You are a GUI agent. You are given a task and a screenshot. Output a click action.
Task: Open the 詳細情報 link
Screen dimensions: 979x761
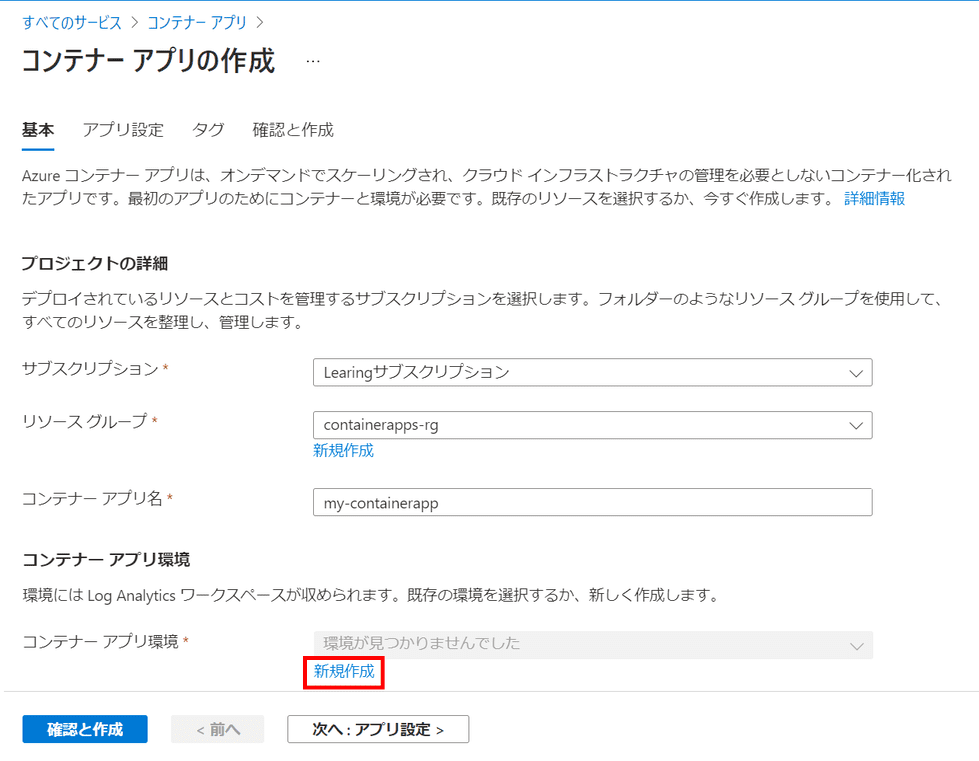tap(874, 199)
